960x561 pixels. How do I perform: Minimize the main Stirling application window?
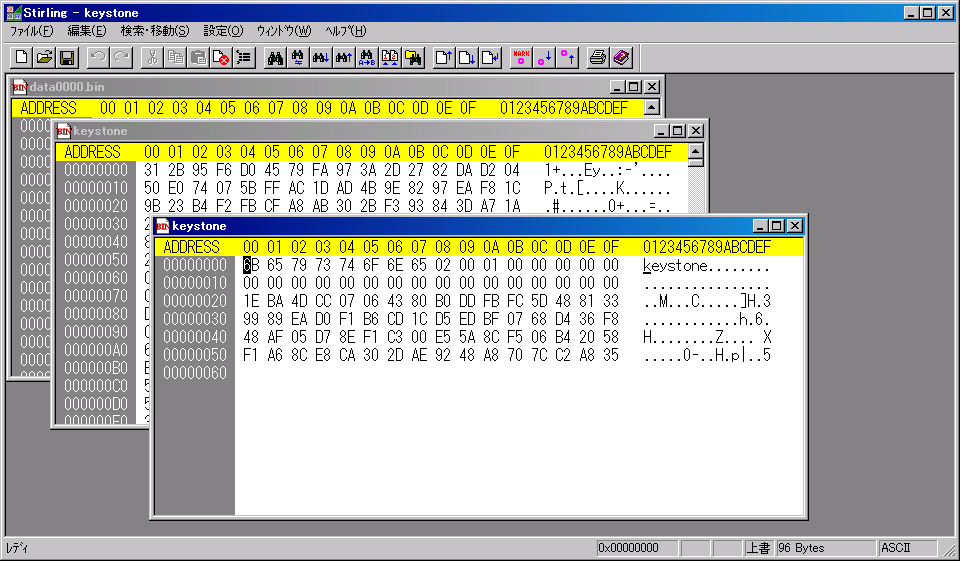pyautogui.click(x=911, y=12)
